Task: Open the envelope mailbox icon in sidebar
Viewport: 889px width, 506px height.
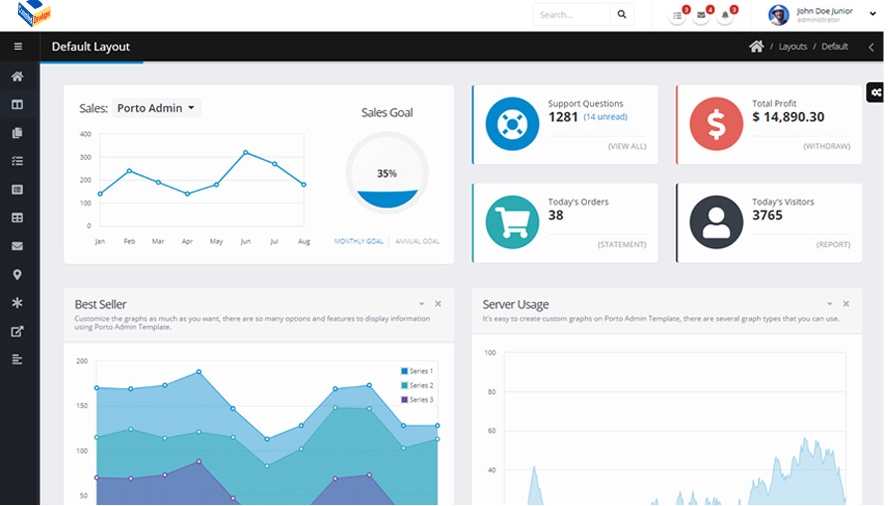Action: point(17,246)
